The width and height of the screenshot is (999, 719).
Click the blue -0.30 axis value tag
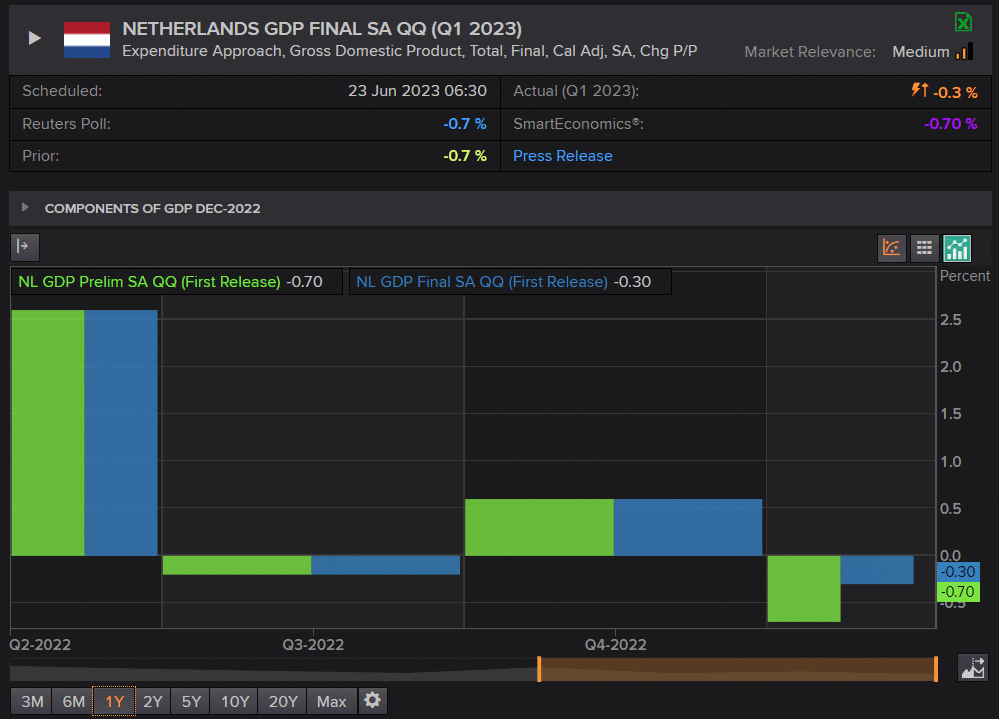coord(958,571)
